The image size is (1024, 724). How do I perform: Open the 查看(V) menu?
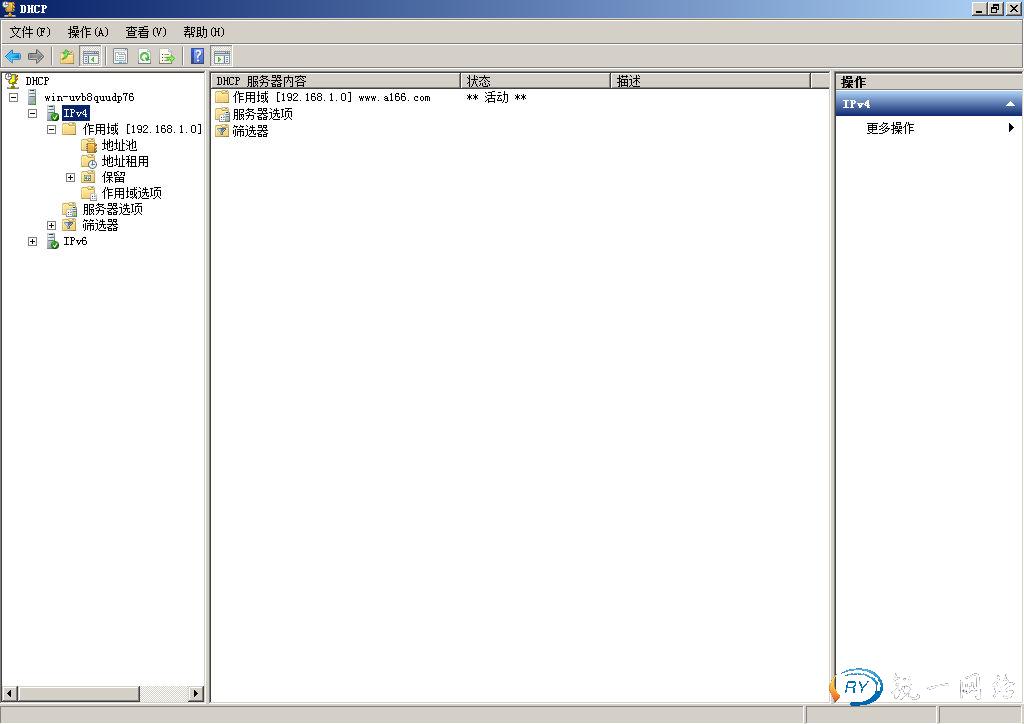coord(146,32)
